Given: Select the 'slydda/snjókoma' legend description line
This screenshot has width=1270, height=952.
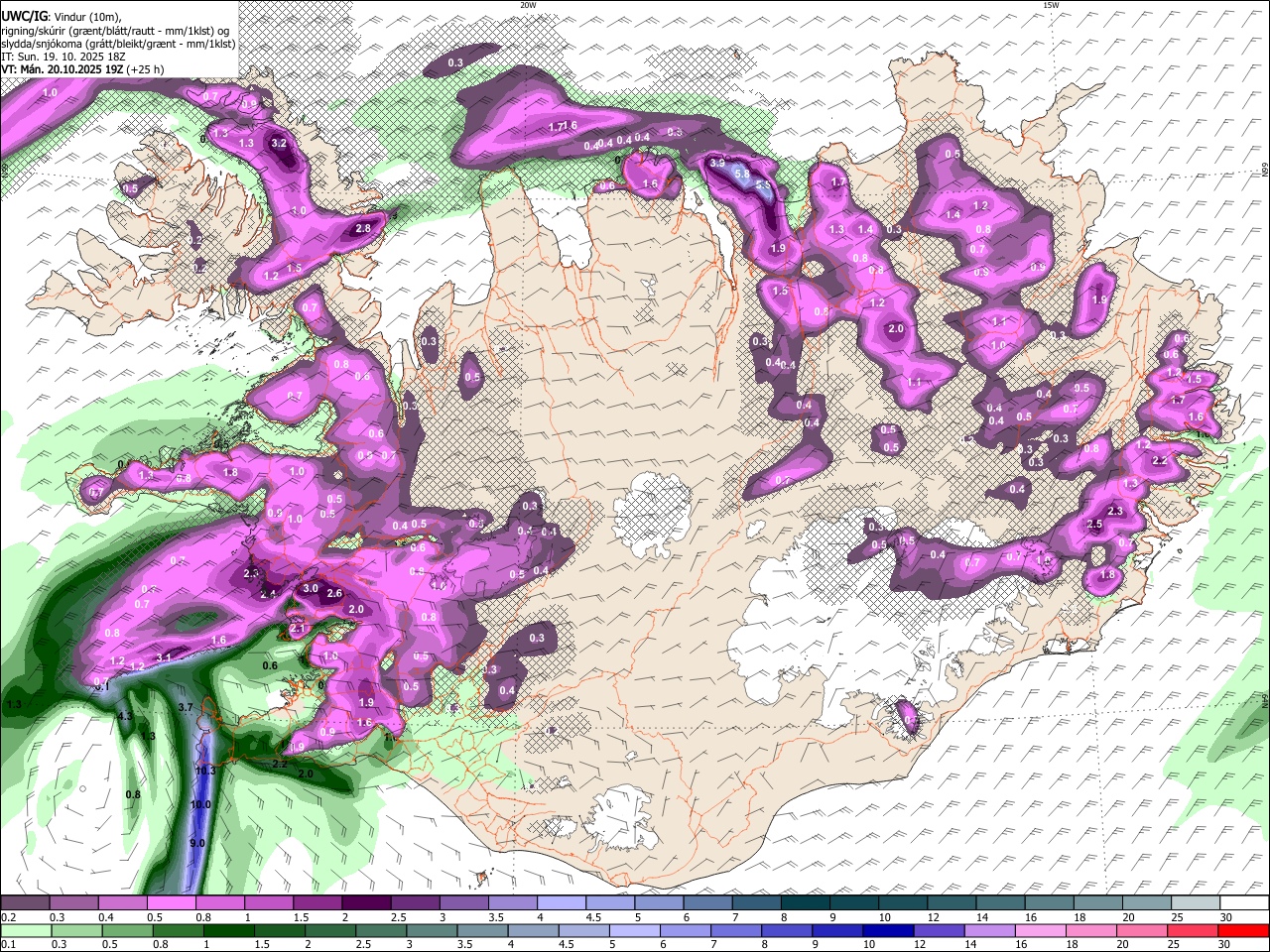Looking at the screenshot, I should click(118, 44).
